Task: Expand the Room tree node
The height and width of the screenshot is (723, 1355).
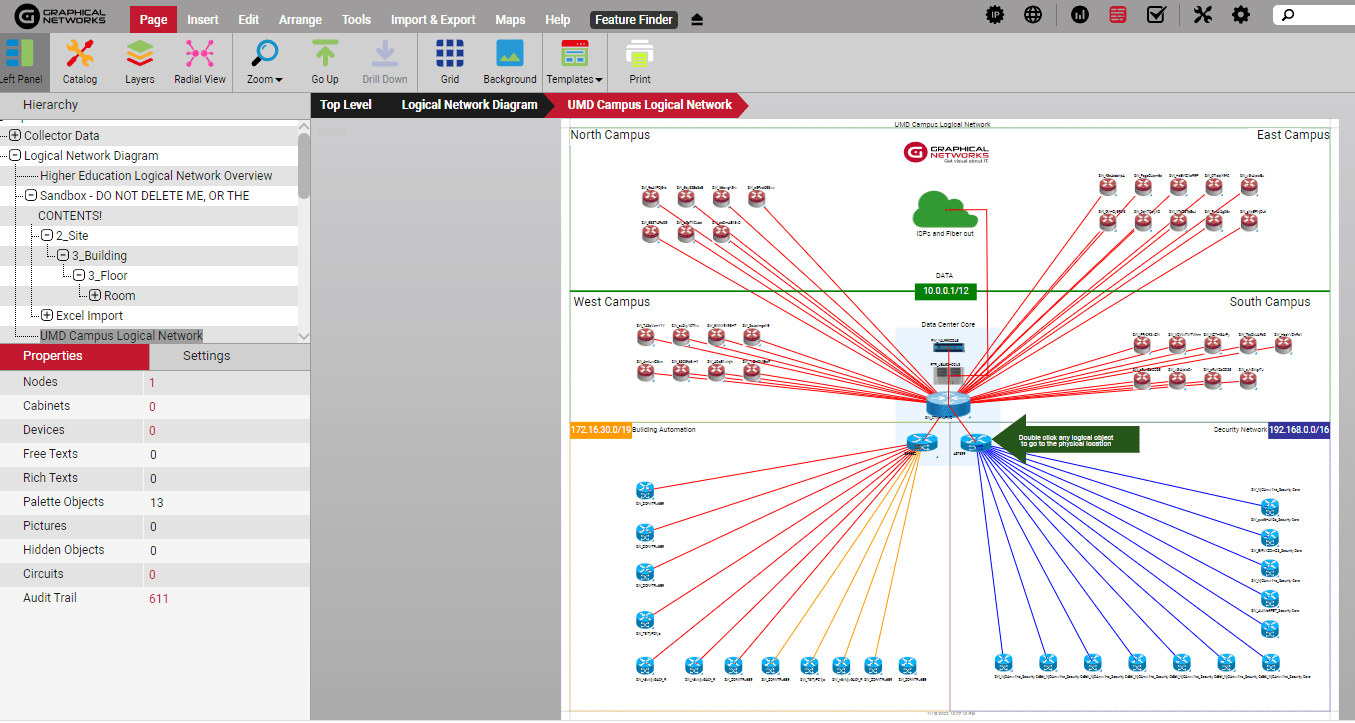Action: click(x=95, y=295)
